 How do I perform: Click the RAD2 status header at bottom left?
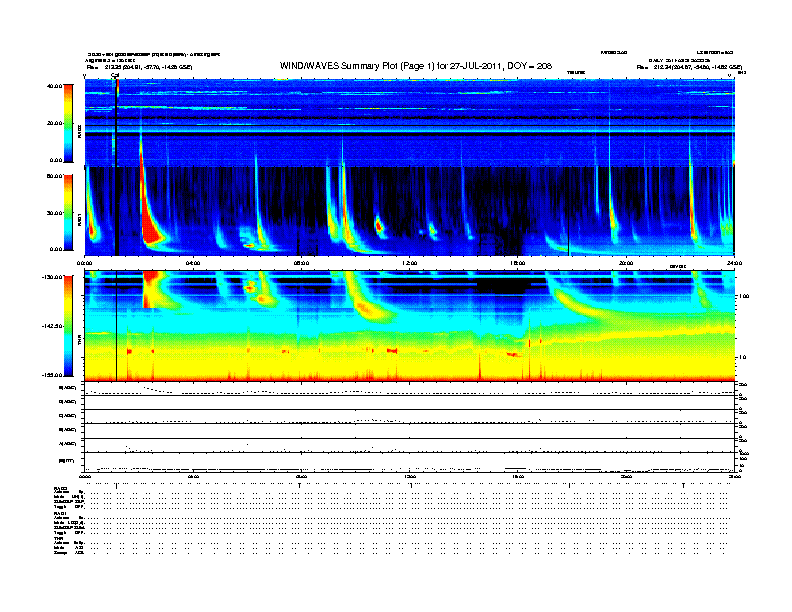[x=60, y=488]
